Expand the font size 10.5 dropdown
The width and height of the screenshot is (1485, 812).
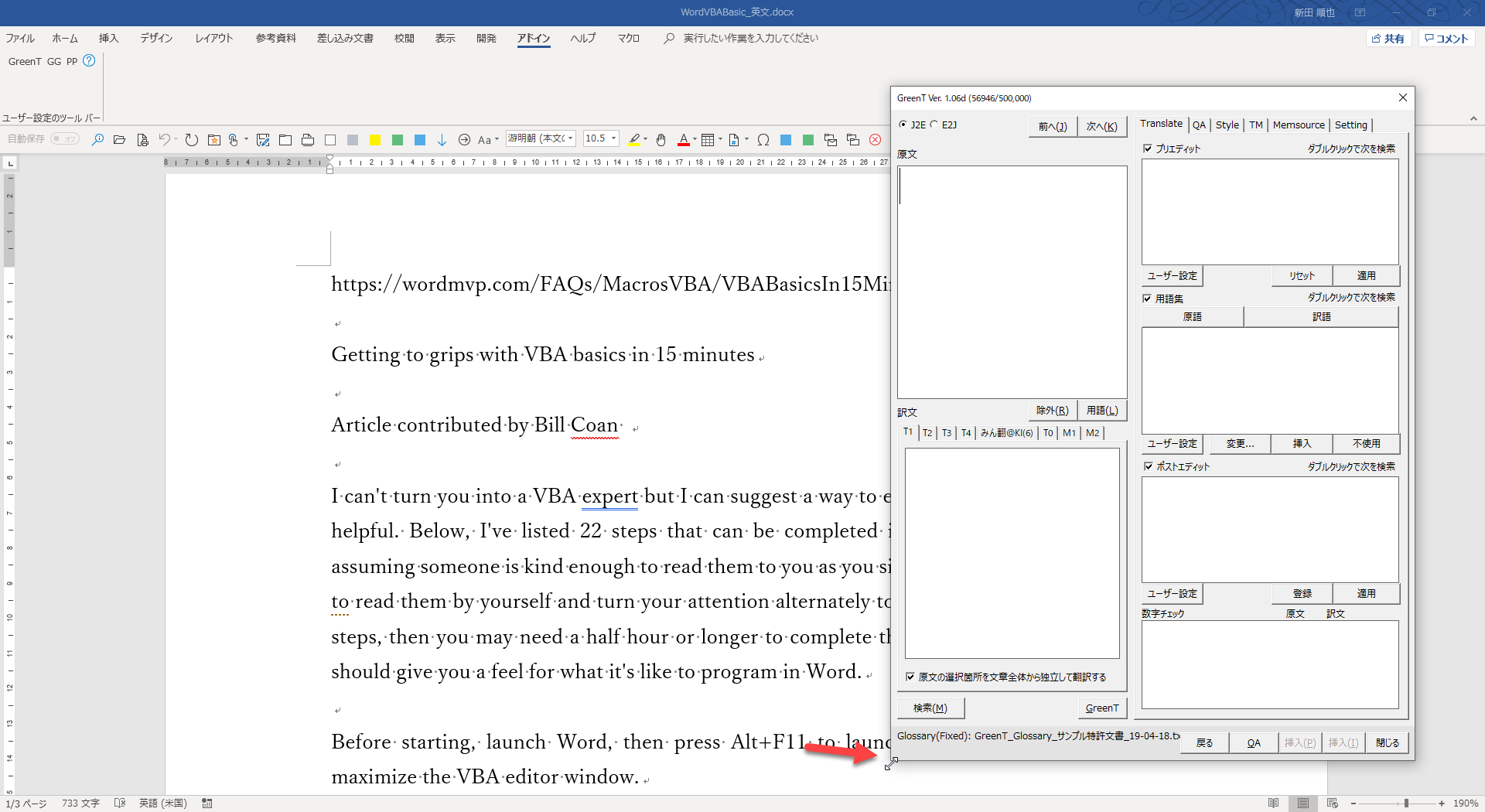pyautogui.click(x=614, y=139)
